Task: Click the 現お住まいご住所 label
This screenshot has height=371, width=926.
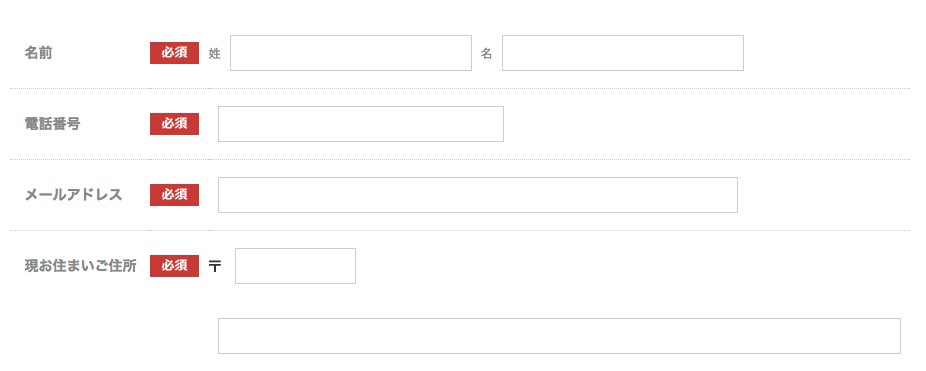Action: [80, 266]
